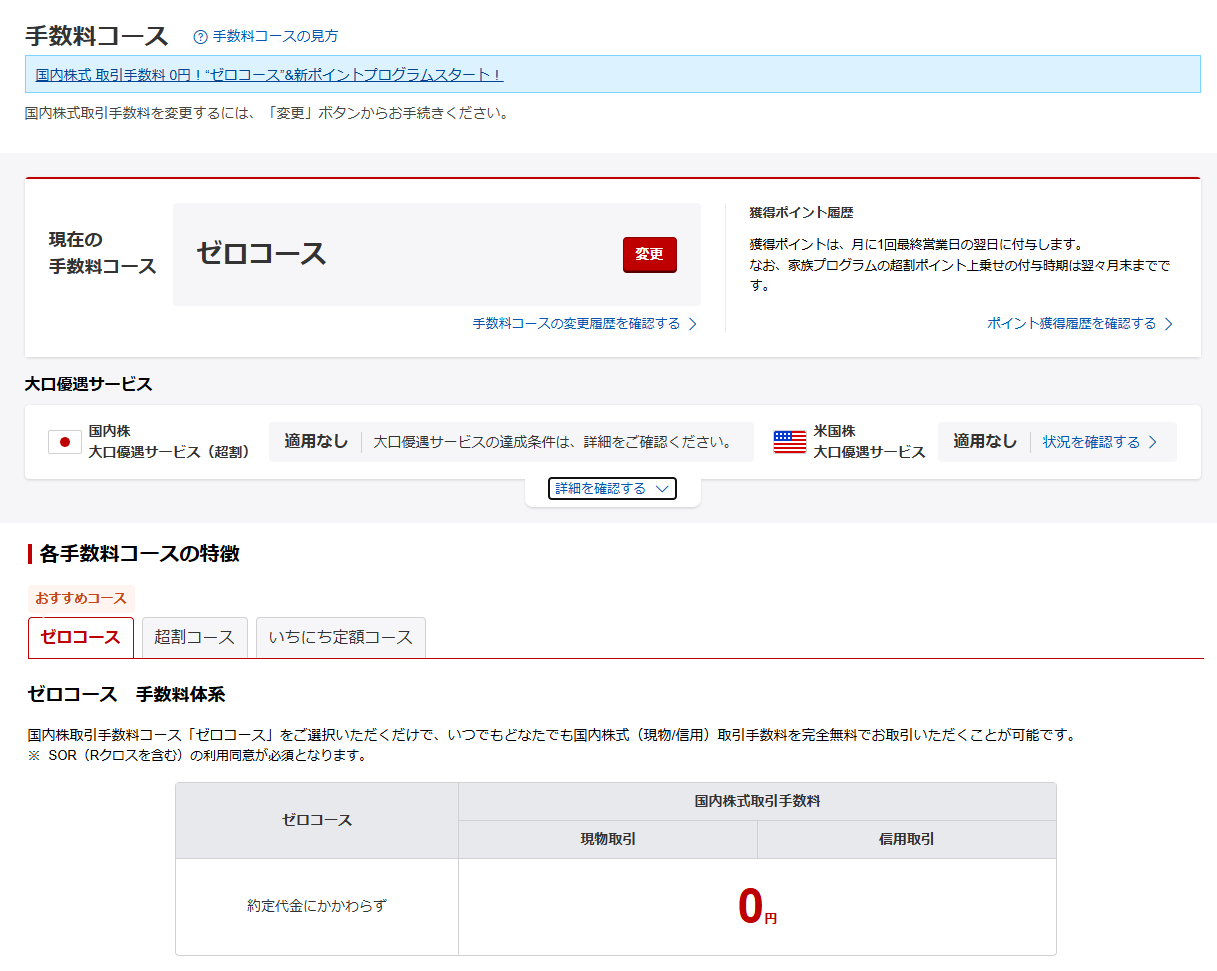Open the ゼロコース announcement banner link
The width and height of the screenshot is (1217, 971).
269,75
